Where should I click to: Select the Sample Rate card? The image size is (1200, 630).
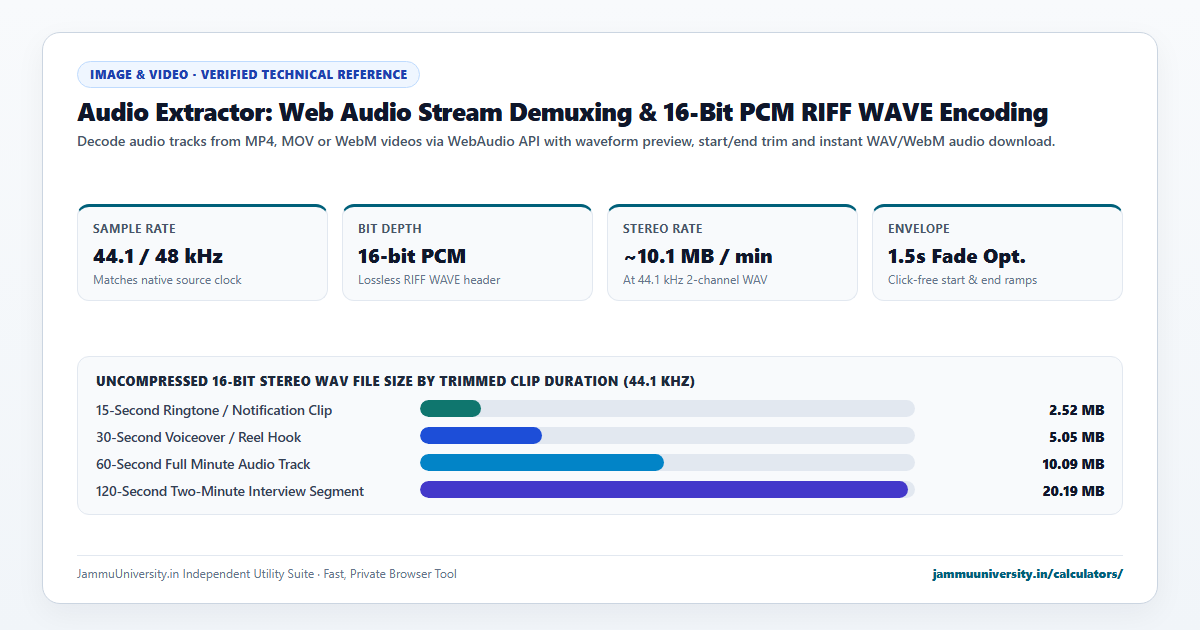point(202,252)
